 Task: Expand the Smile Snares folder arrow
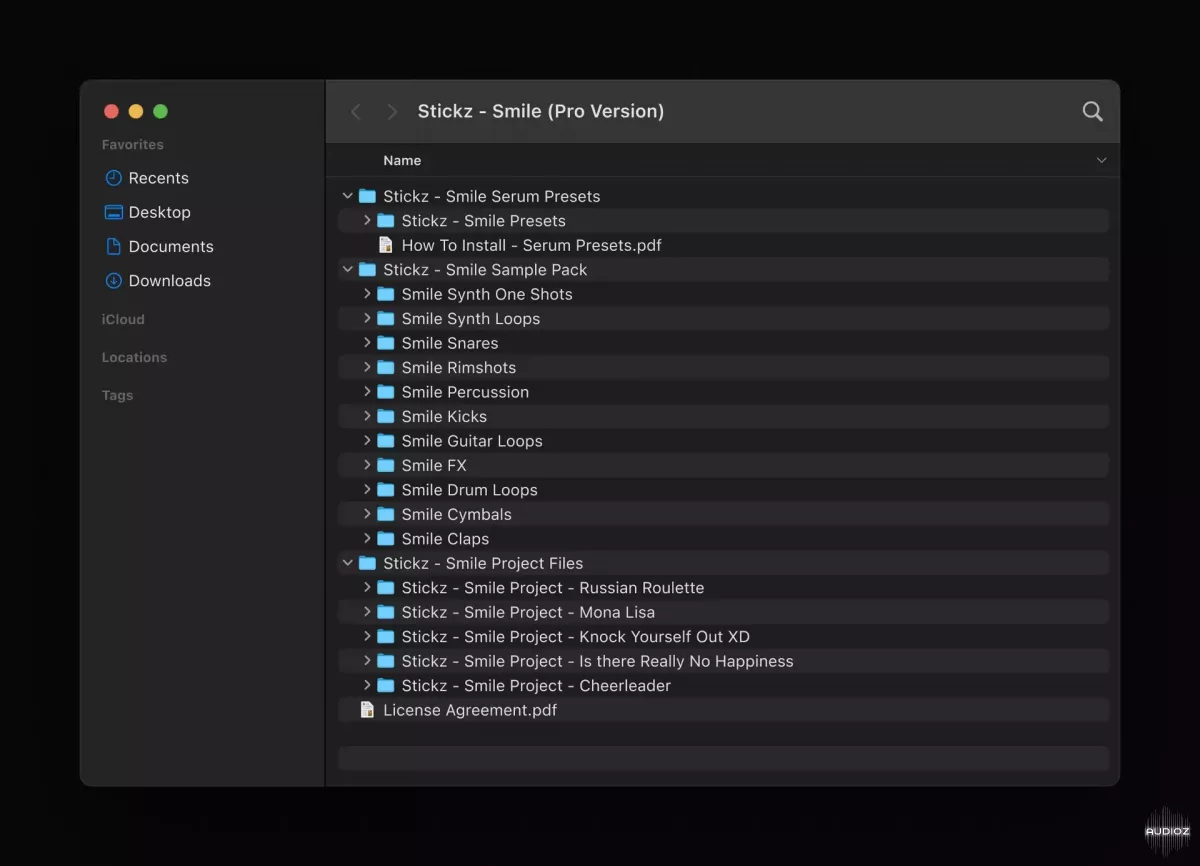pyautogui.click(x=367, y=343)
